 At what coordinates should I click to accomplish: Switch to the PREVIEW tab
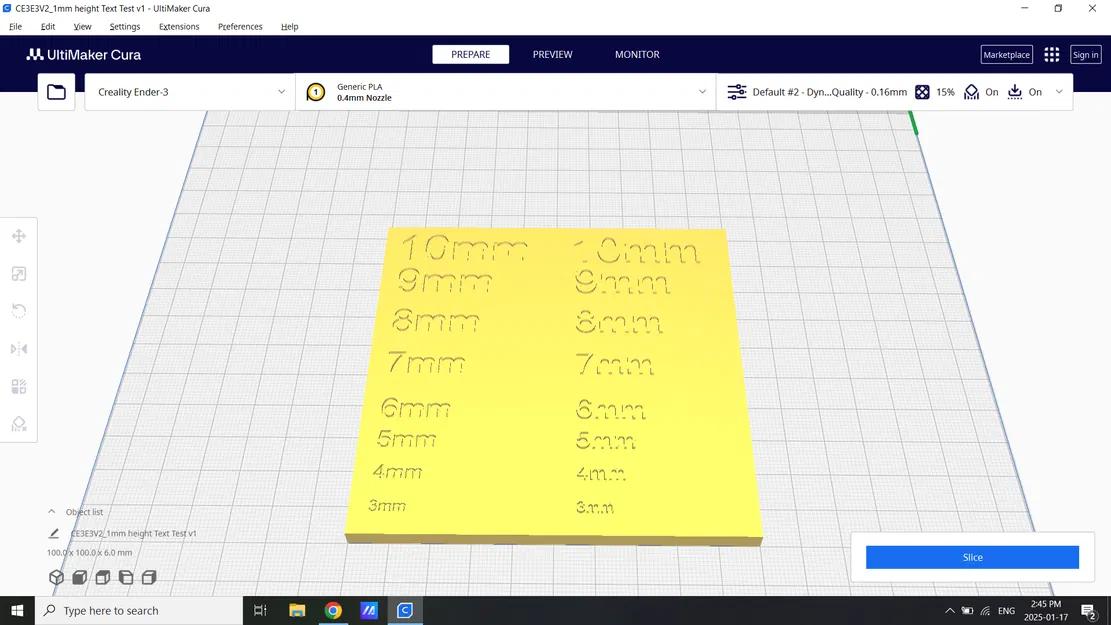pos(552,54)
